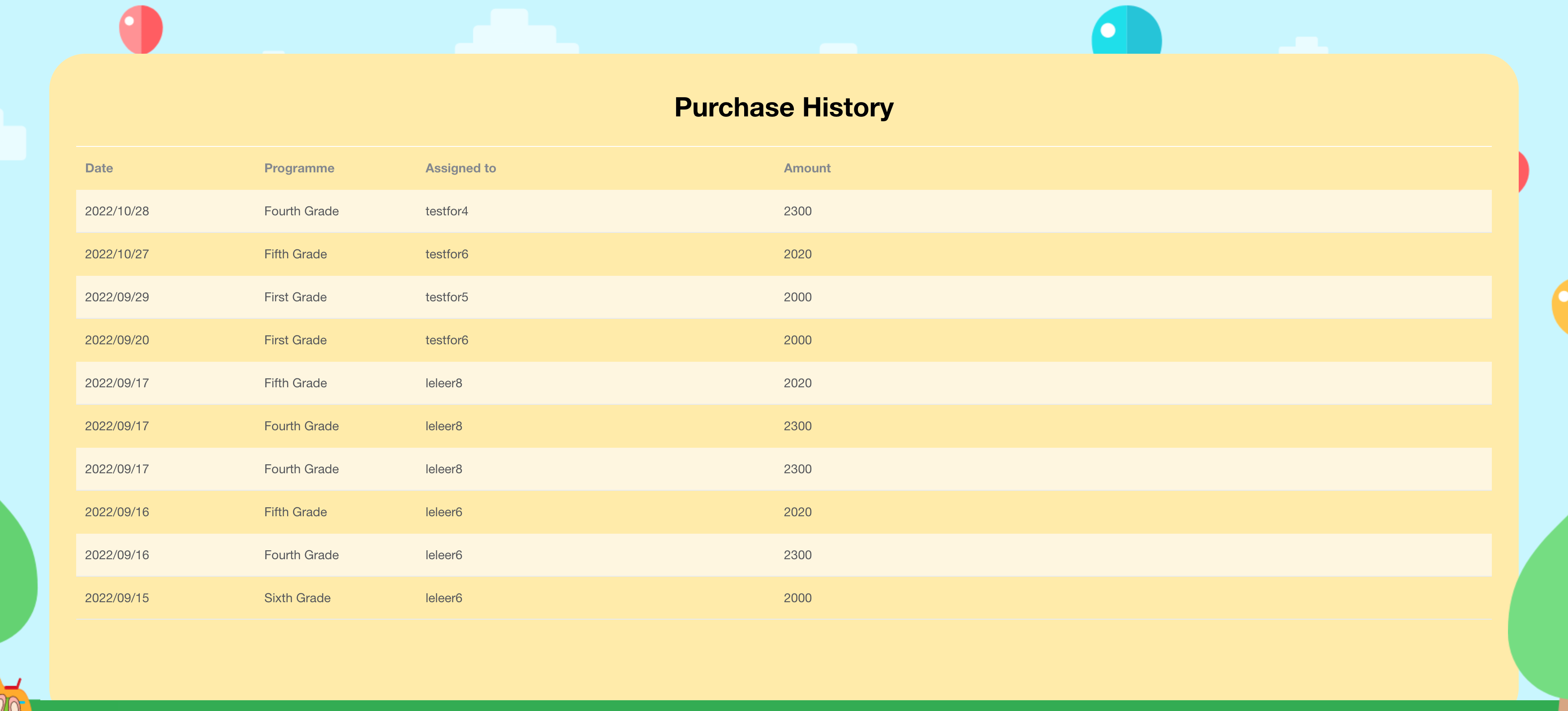1568x711 pixels.
Task: Click amount 2020 in the 2022/09/16 row
Action: [x=797, y=512]
